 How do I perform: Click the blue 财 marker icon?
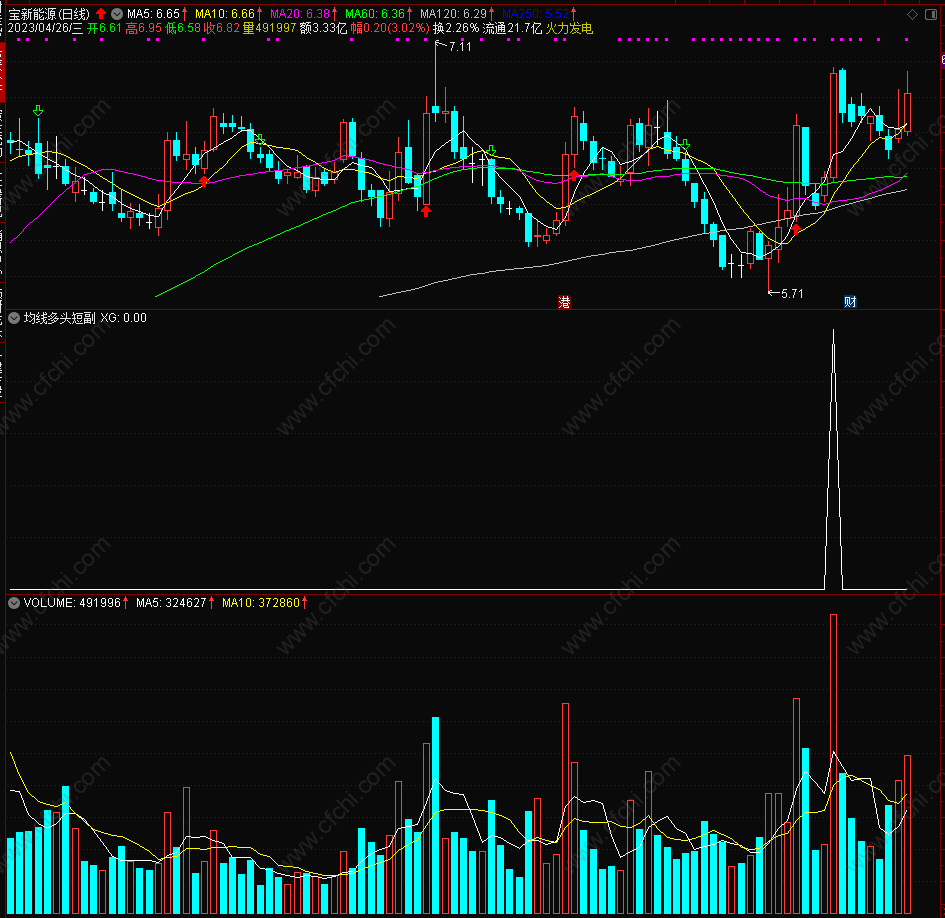click(850, 302)
